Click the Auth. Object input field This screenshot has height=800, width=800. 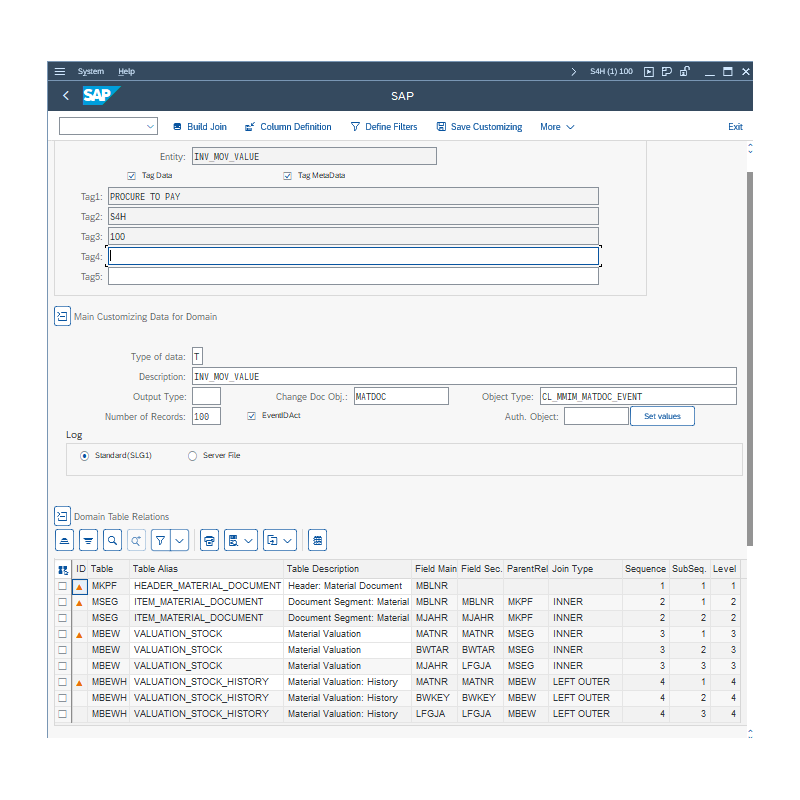click(x=596, y=416)
